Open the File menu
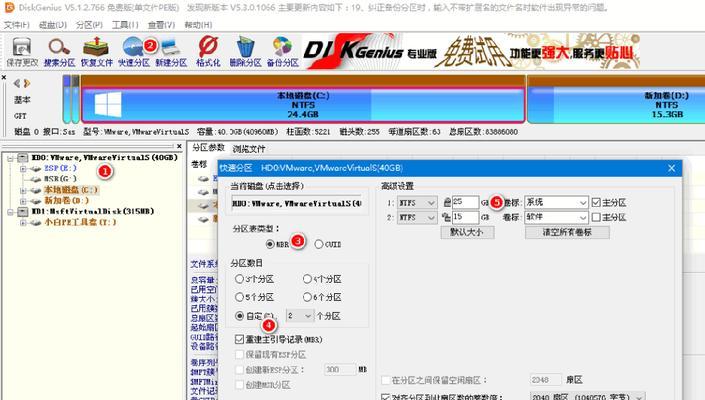The image size is (705, 400). click(x=17, y=25)
